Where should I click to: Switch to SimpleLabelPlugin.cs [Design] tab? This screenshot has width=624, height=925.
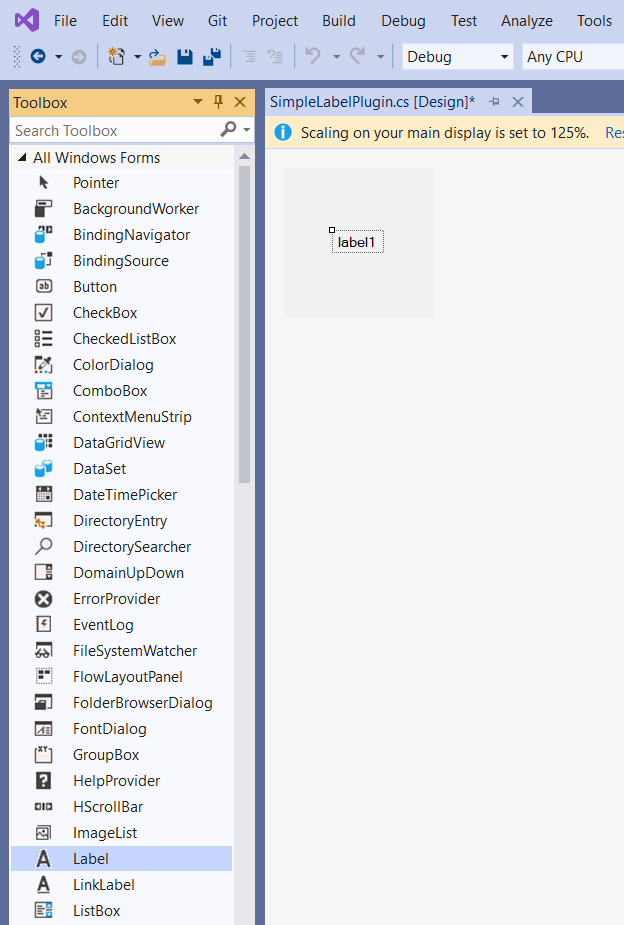[372, 102]
